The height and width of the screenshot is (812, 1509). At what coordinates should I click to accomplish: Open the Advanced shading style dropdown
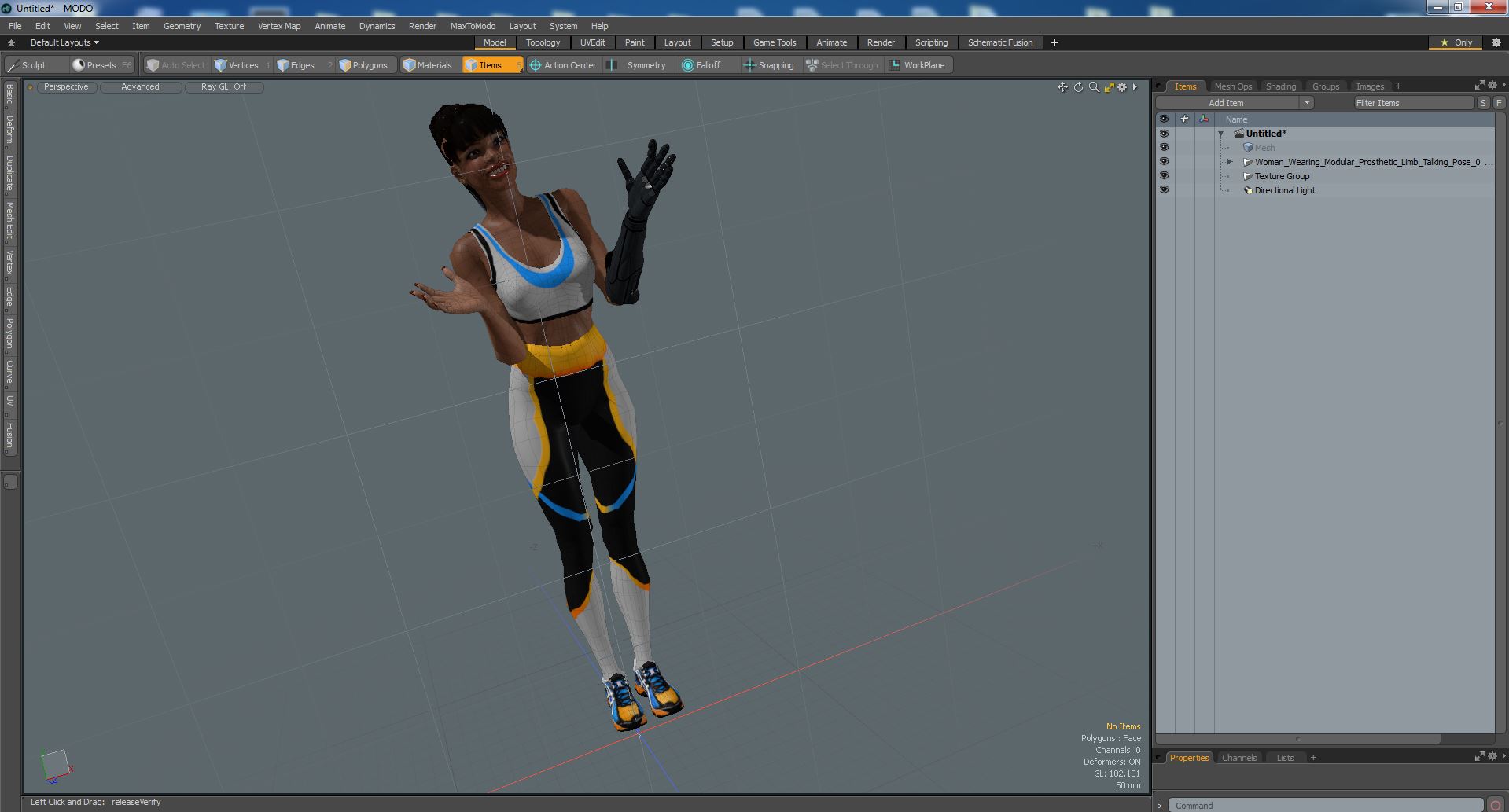tap(140, 87)
